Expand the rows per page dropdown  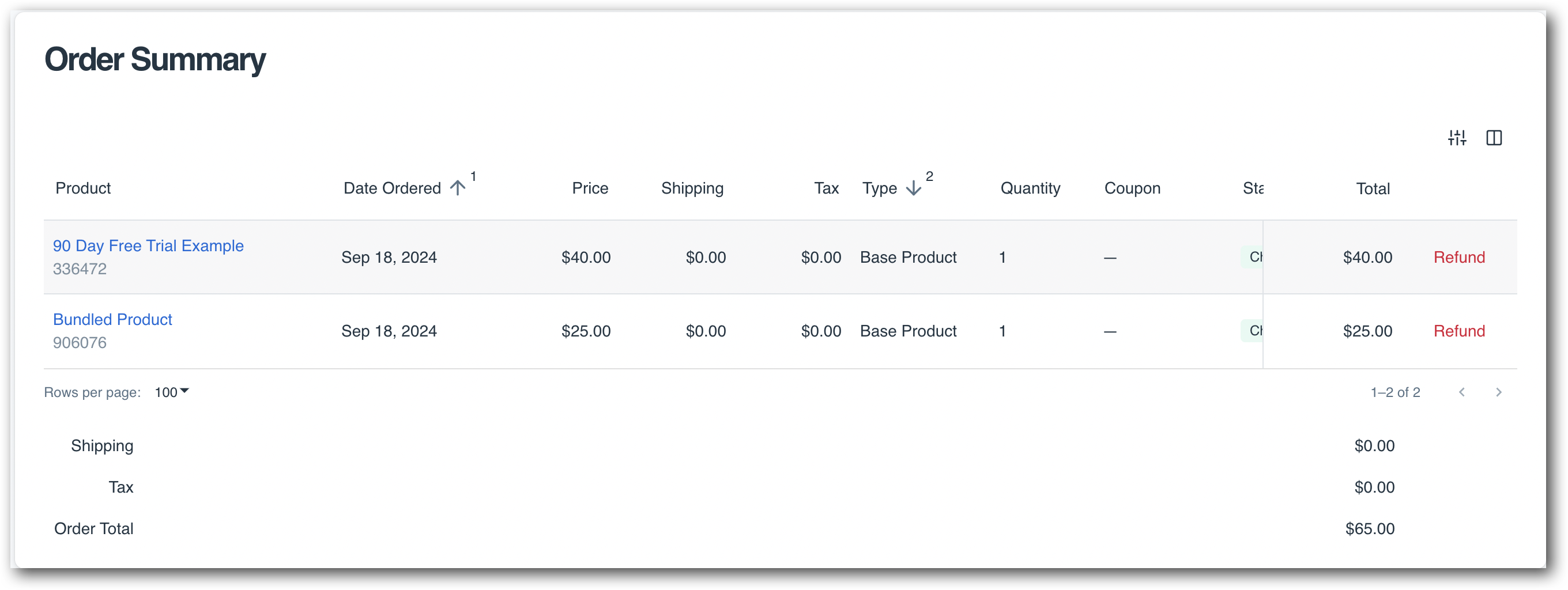(x=172, y=392)
